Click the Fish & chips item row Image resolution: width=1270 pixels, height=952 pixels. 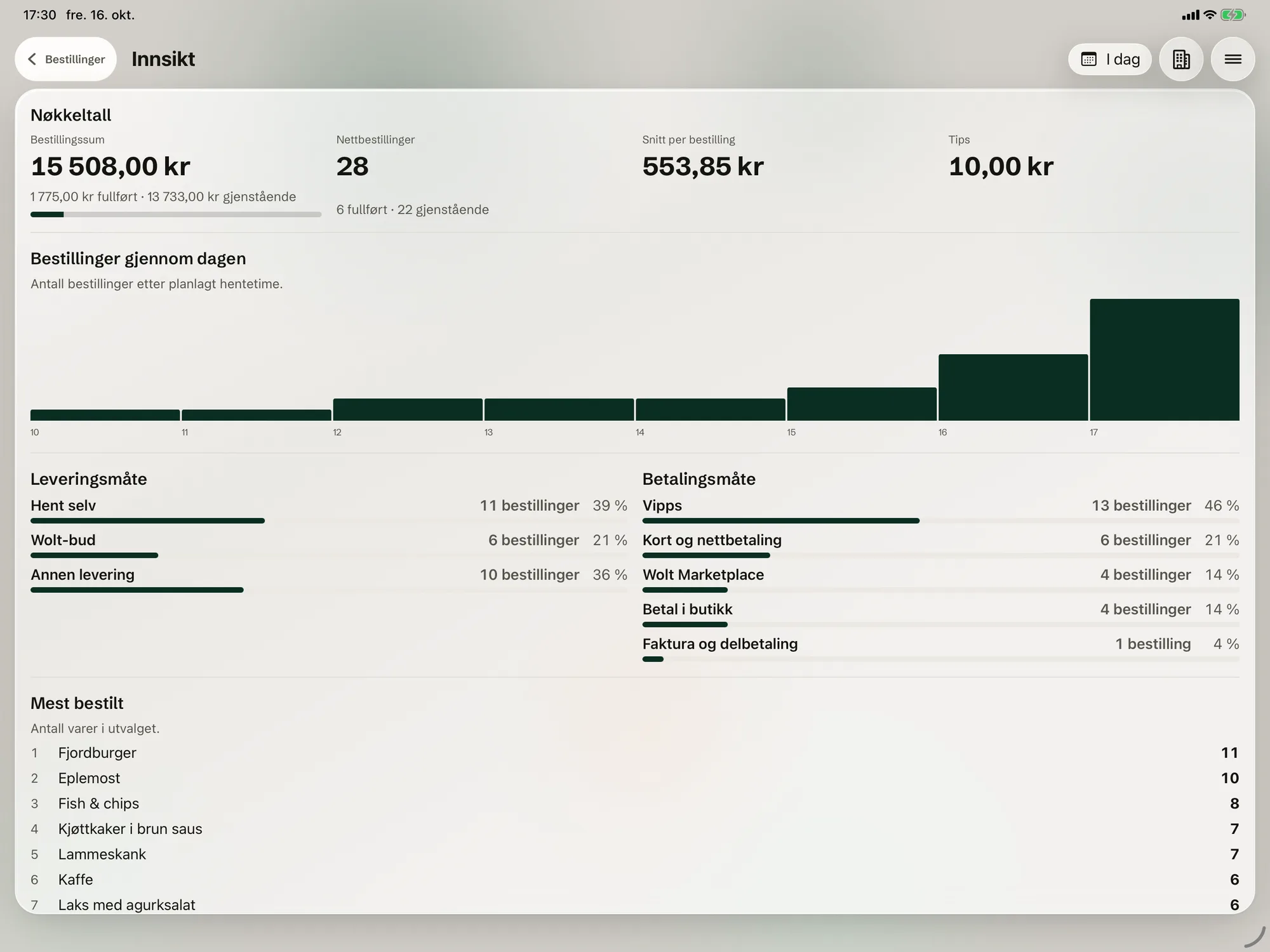[x=635, y=803]
